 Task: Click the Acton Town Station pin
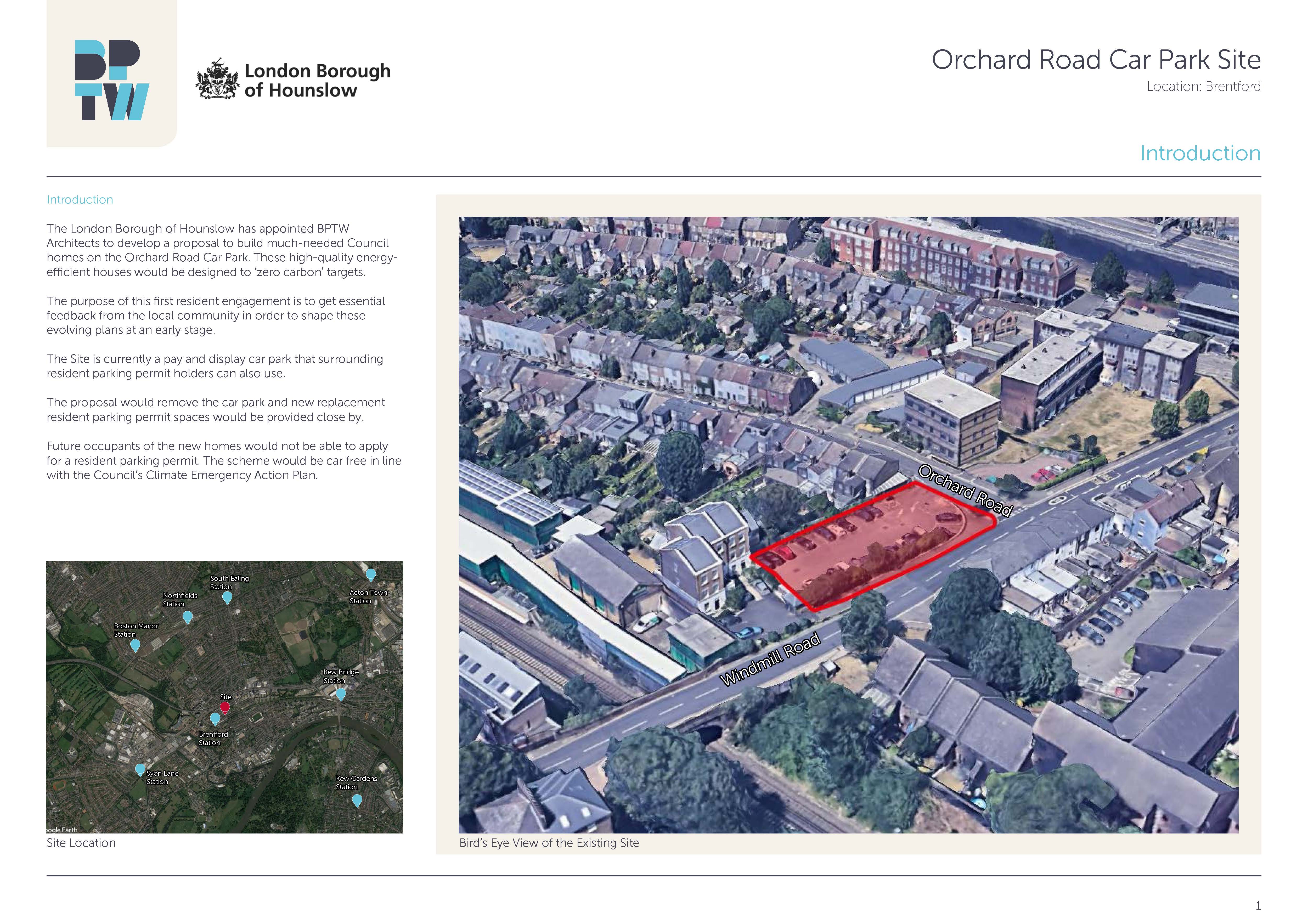point(371,574)
